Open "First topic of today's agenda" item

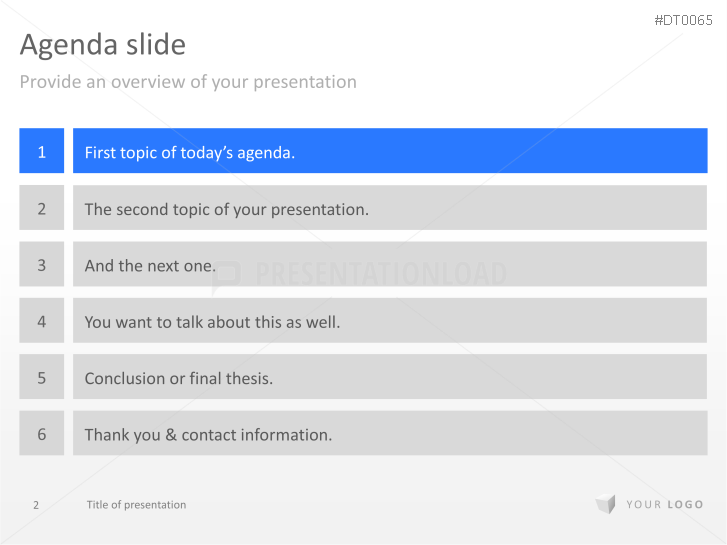click(390, 152)
